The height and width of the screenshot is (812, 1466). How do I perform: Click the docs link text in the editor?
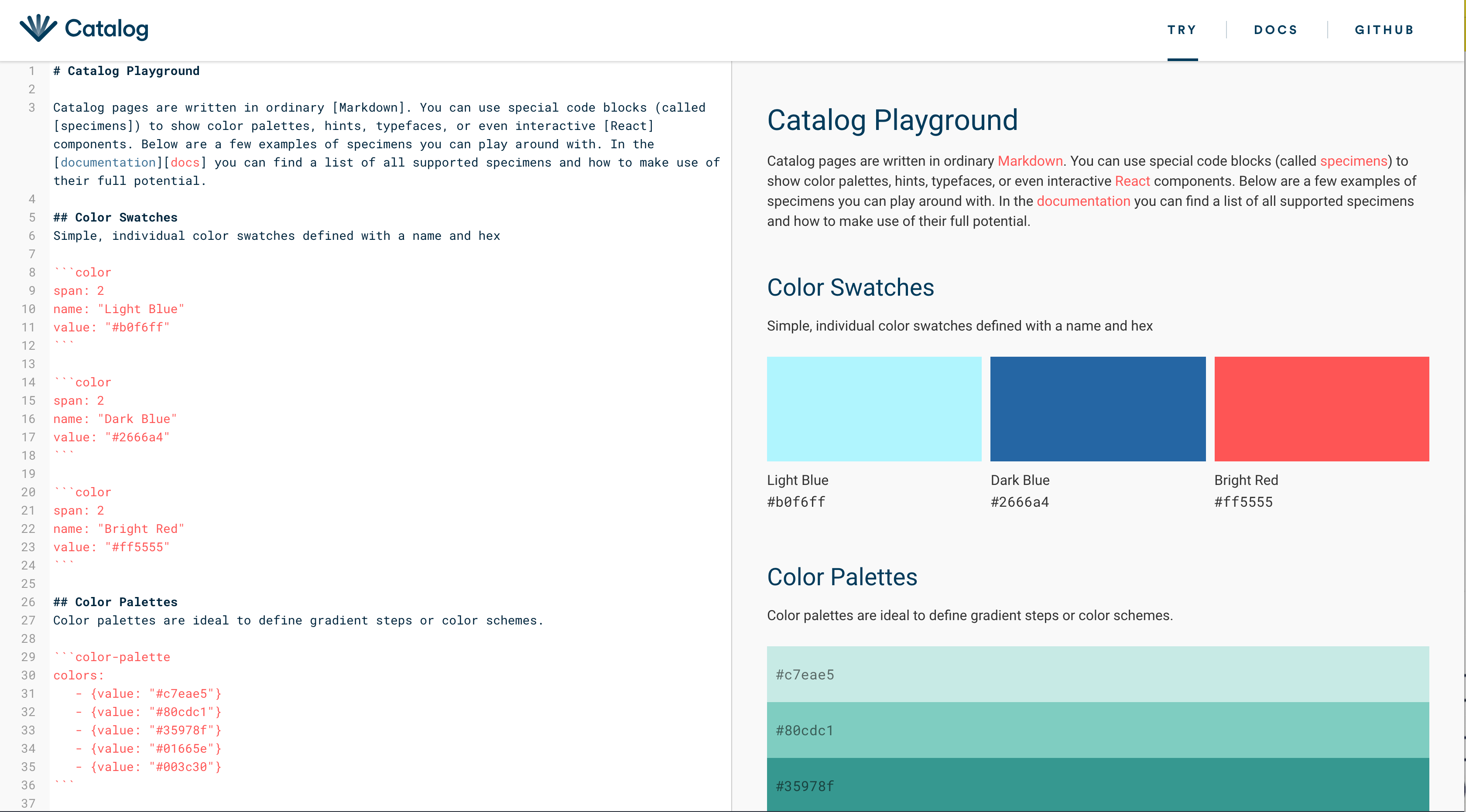coord(185,162)
